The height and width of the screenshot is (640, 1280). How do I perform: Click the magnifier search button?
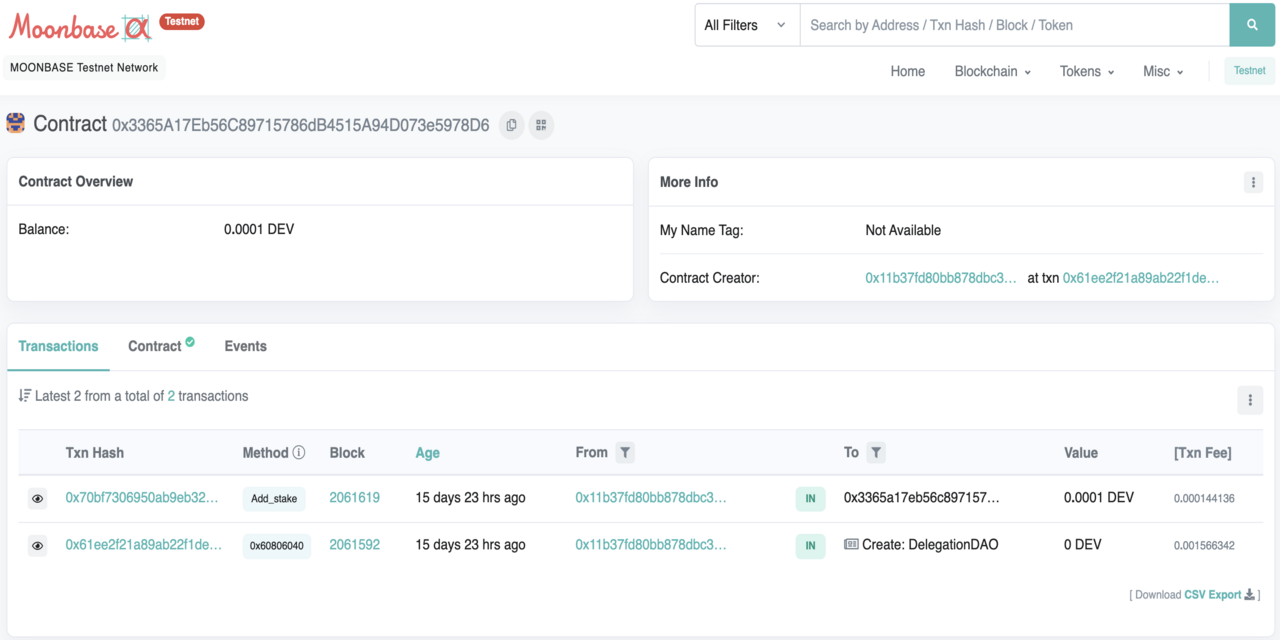click(1252, 25)
